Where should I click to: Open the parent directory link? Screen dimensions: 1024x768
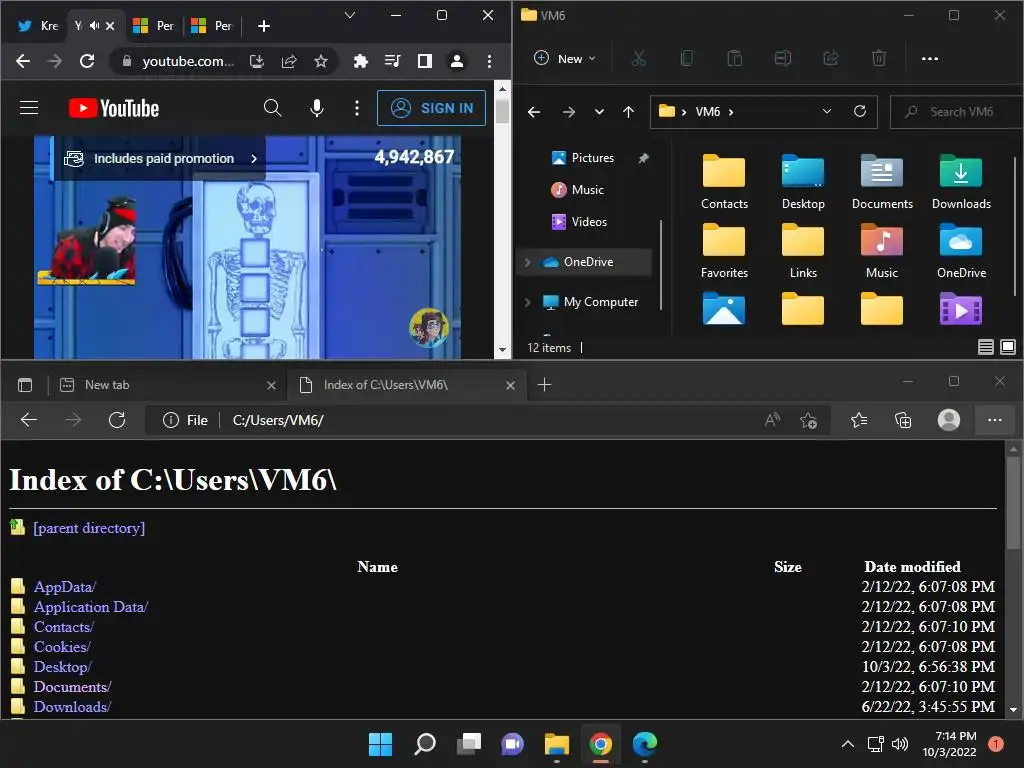tap(89, 528)
